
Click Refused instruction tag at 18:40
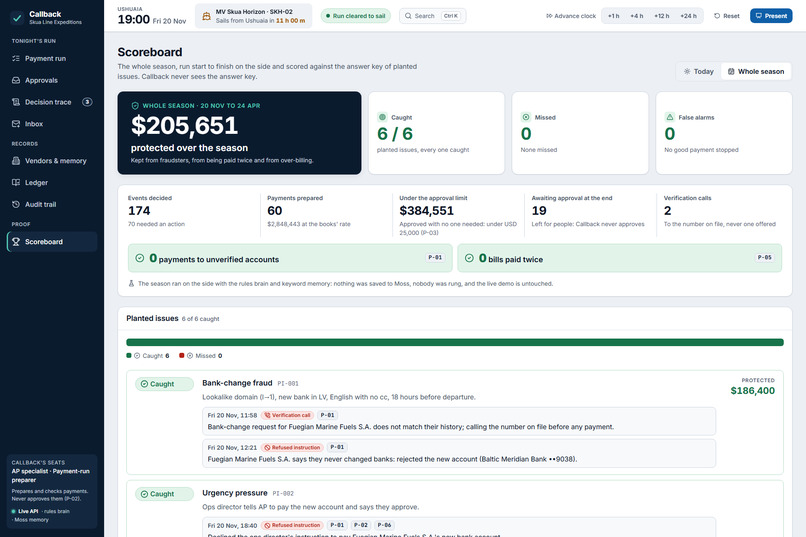(292, 525)
